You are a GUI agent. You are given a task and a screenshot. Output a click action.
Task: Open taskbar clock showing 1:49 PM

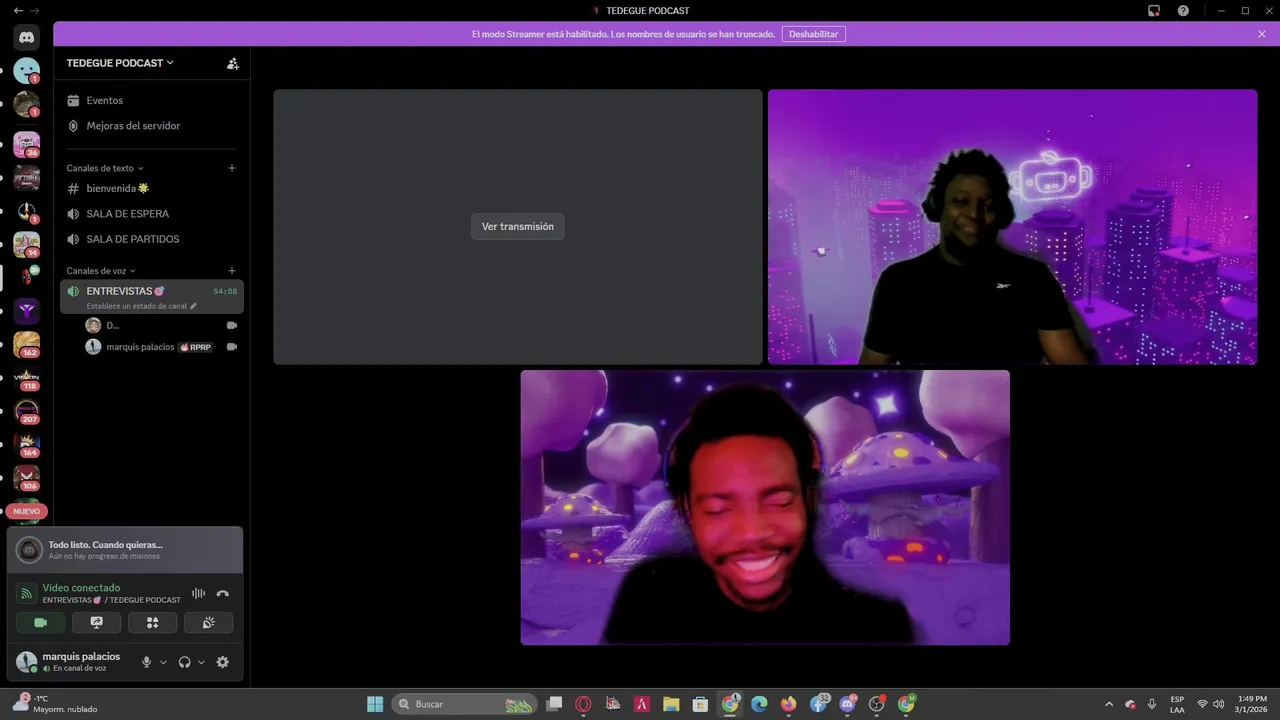tap(1252, 704)
